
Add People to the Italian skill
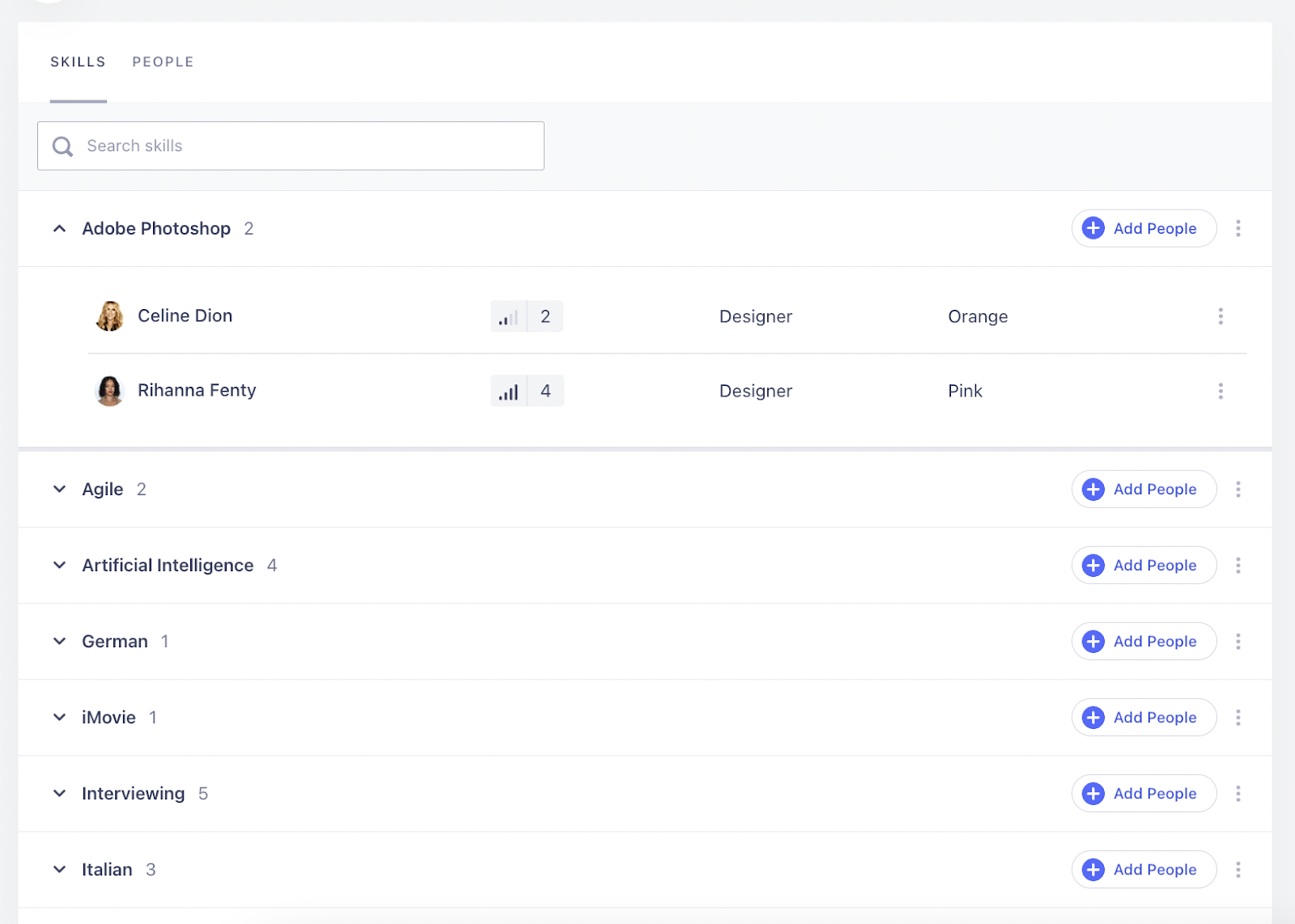coord(1143,870)
